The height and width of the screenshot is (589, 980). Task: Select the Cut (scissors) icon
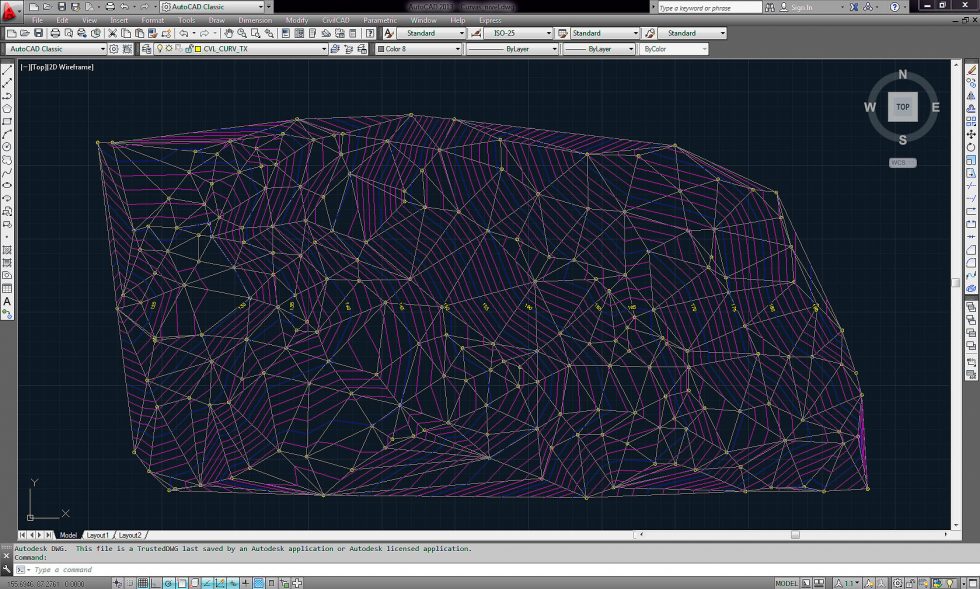[x=114, y=33]
